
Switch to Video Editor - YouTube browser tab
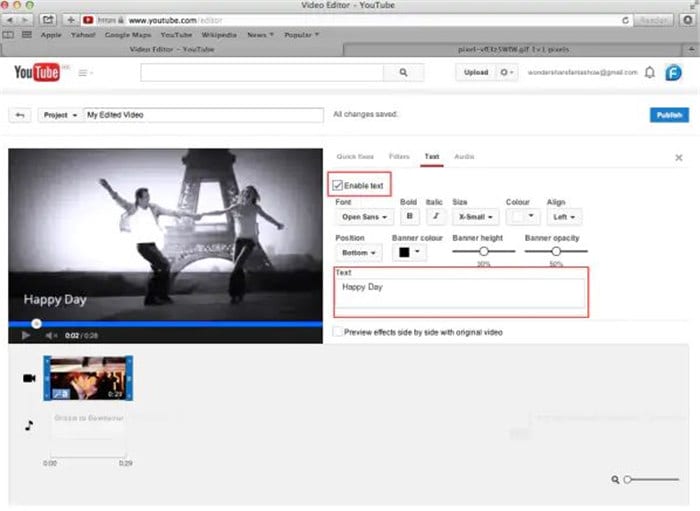click(172, 50)
